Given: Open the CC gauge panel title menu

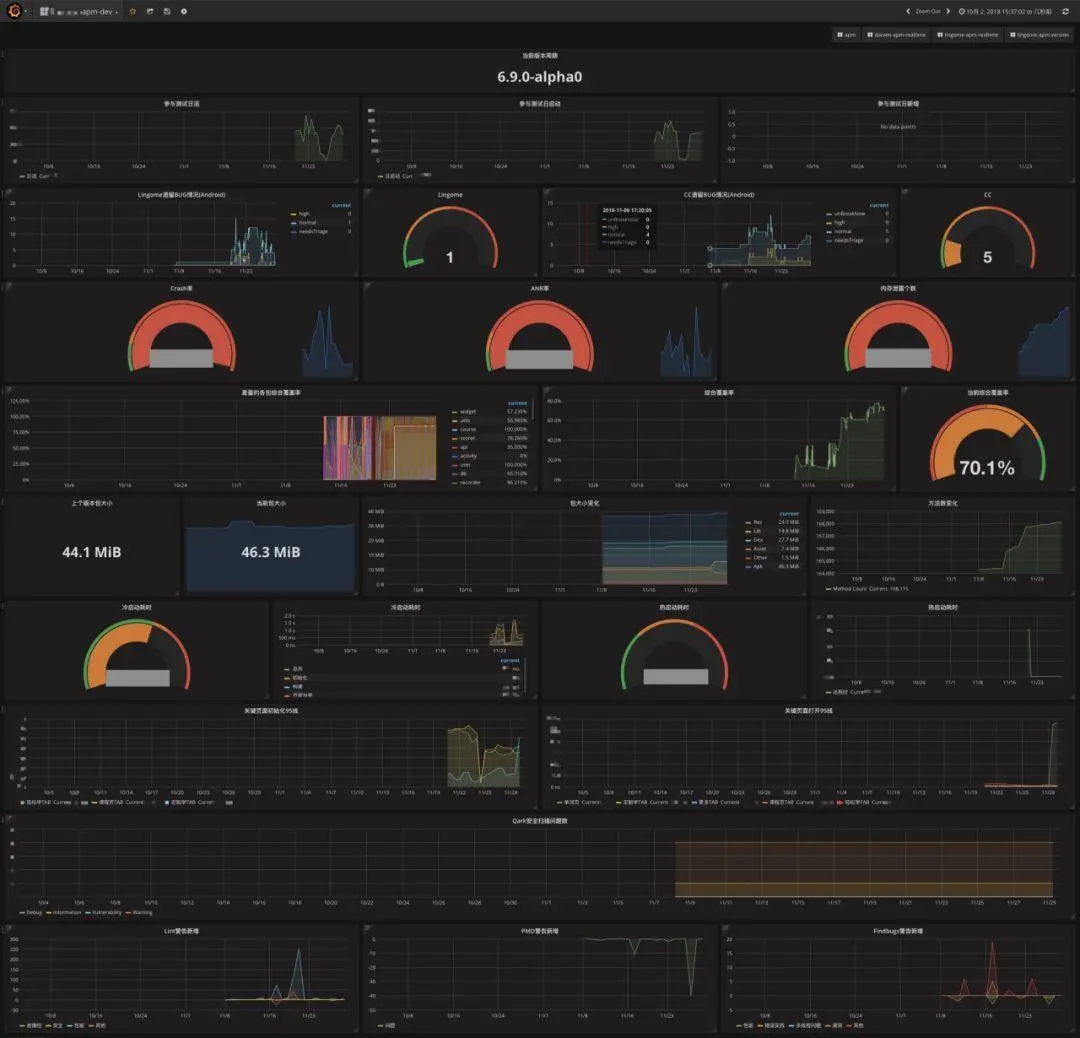Looking at the screenshot, I should (987, 195).
